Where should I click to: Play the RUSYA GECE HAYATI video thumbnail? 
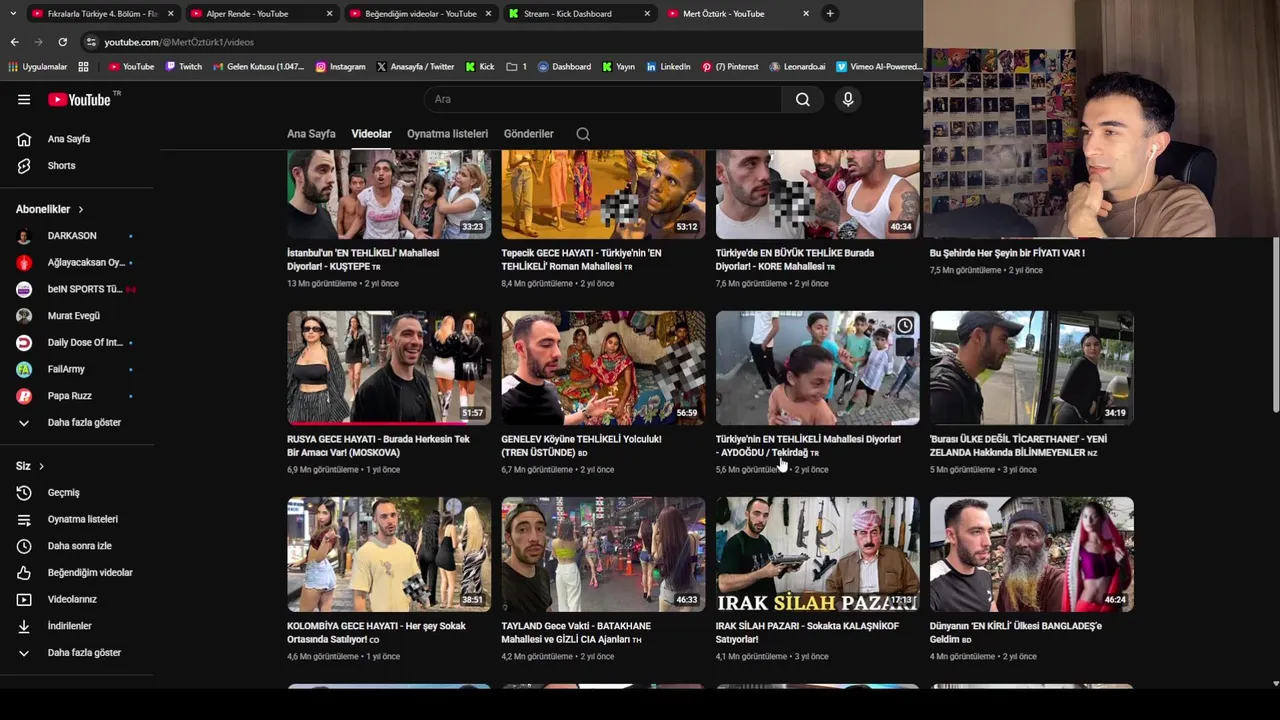pos(389,368)
